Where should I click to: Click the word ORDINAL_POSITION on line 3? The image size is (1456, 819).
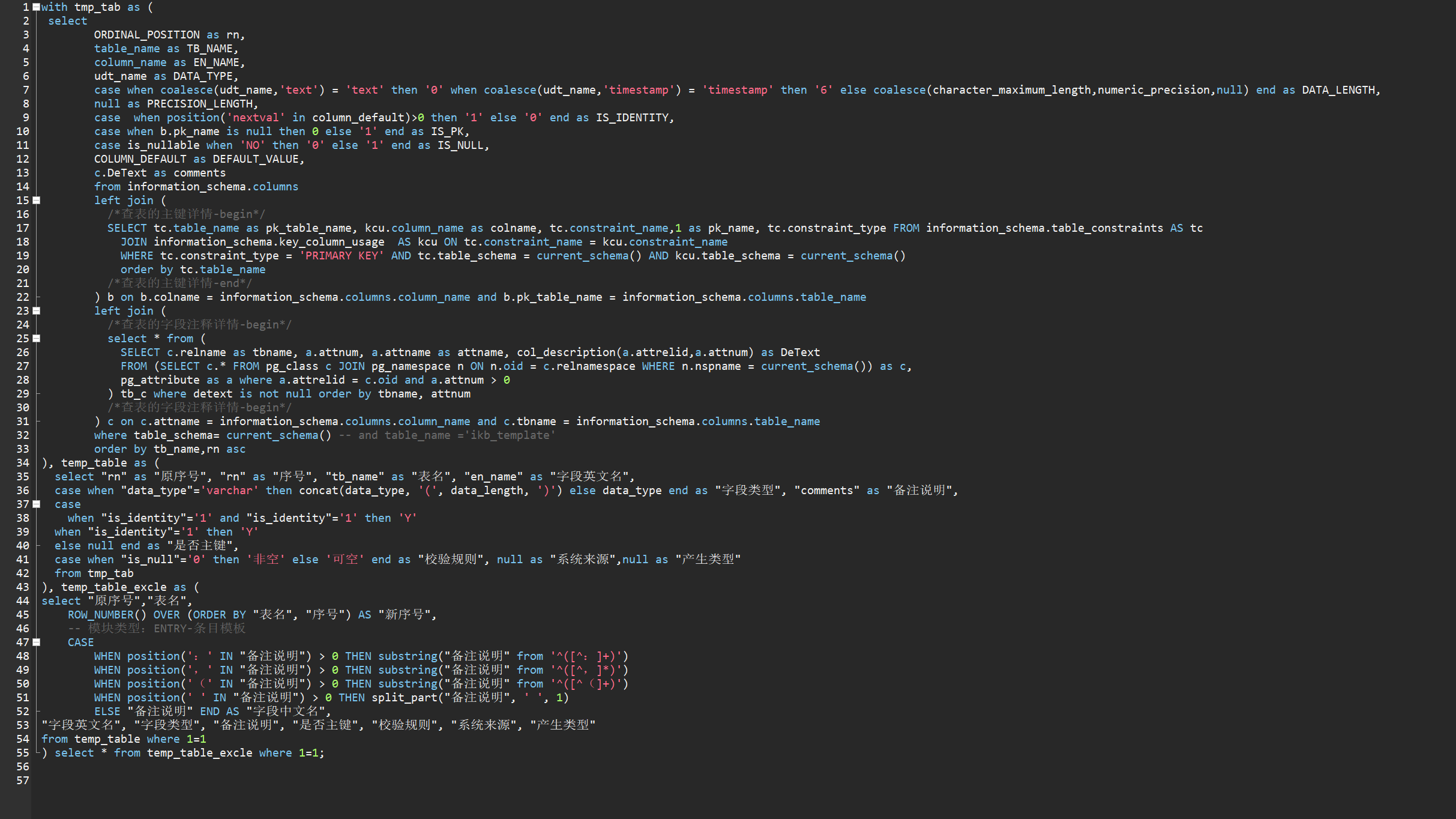(x=147, y=35)
